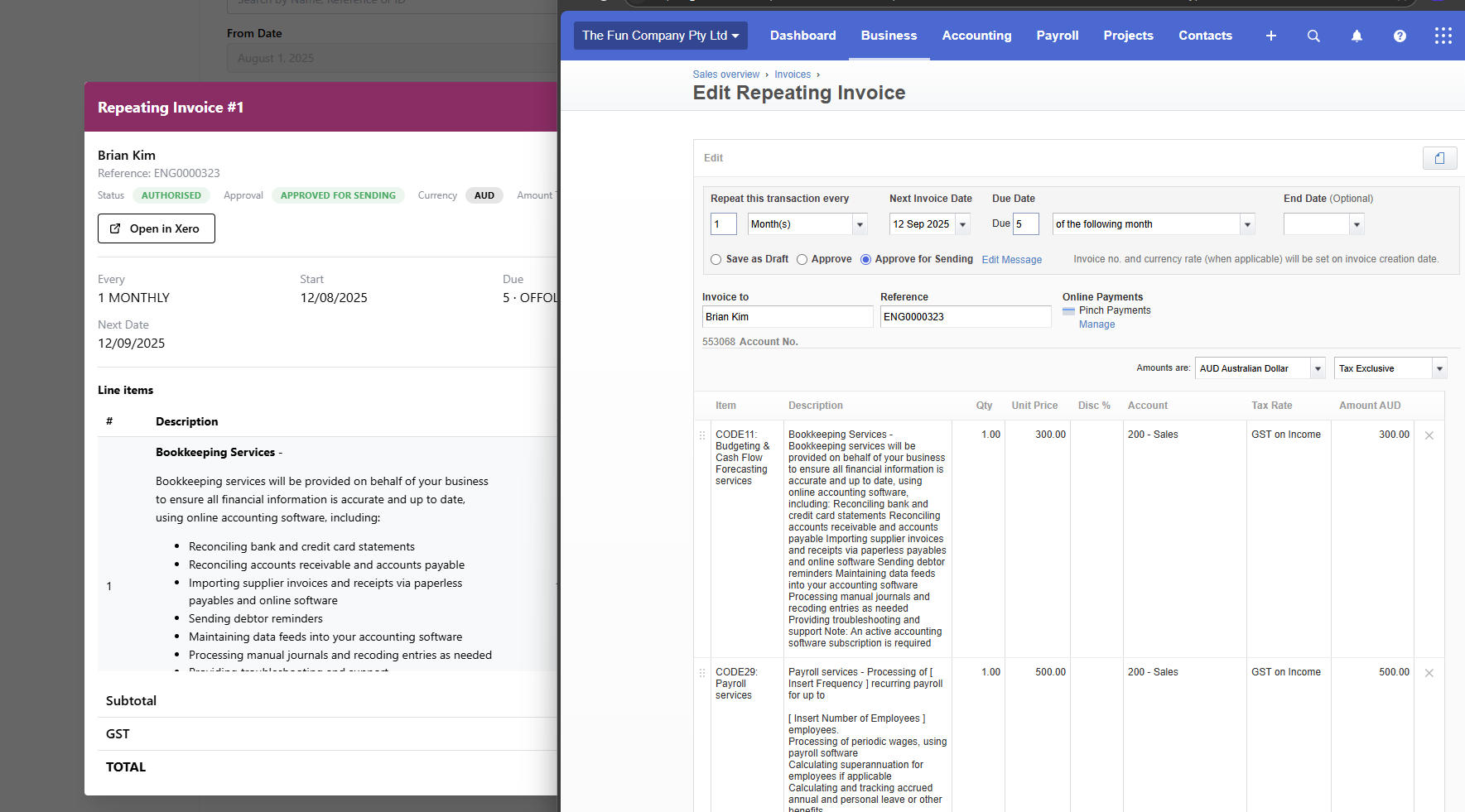
Task: Click the Edit Message link
Action: point(1011,260)
